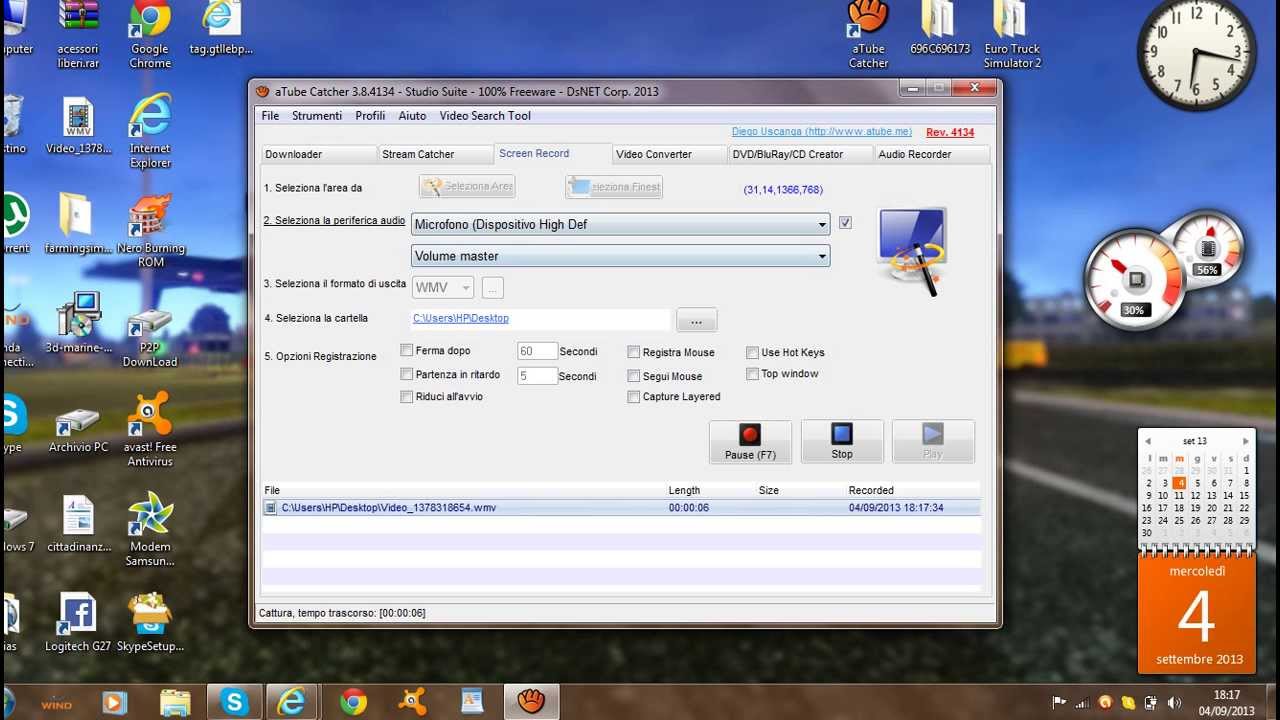The width and height of the screenshot is (1280, 720).
Task: Click avast icon in taskbar
Action: pos(412,703)
